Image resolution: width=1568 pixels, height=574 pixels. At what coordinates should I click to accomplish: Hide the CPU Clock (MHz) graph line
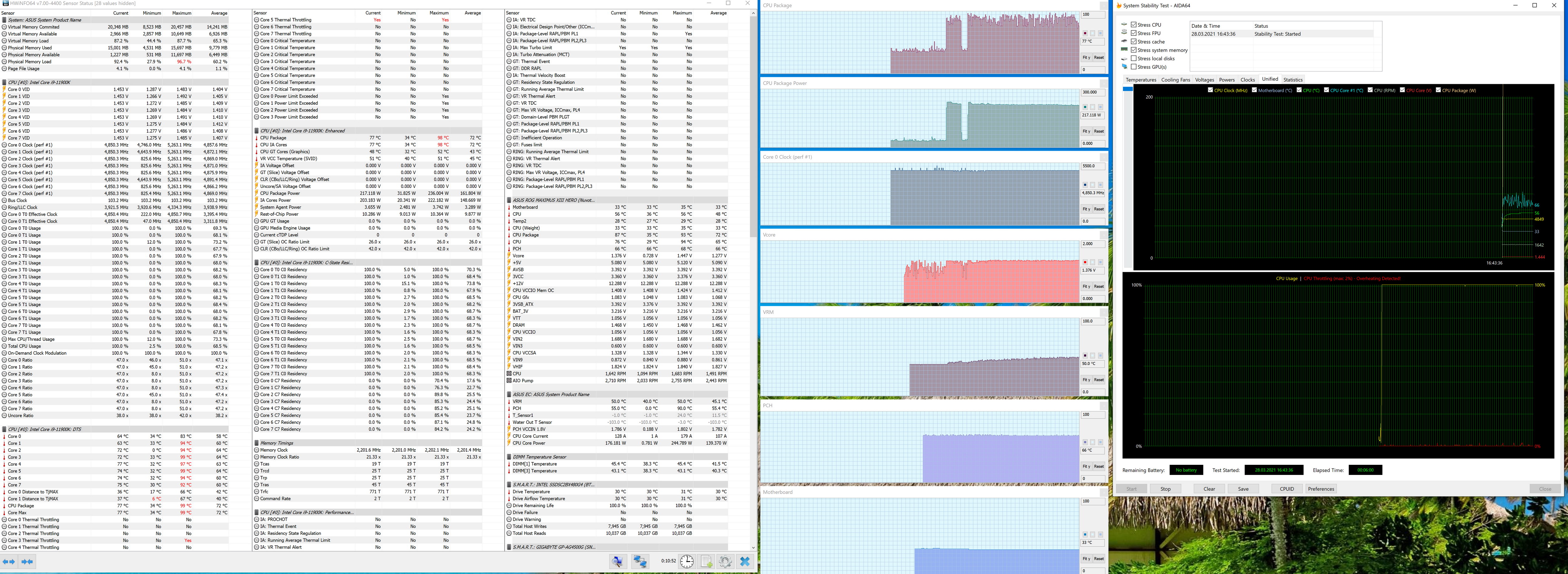coord(1210,90)
